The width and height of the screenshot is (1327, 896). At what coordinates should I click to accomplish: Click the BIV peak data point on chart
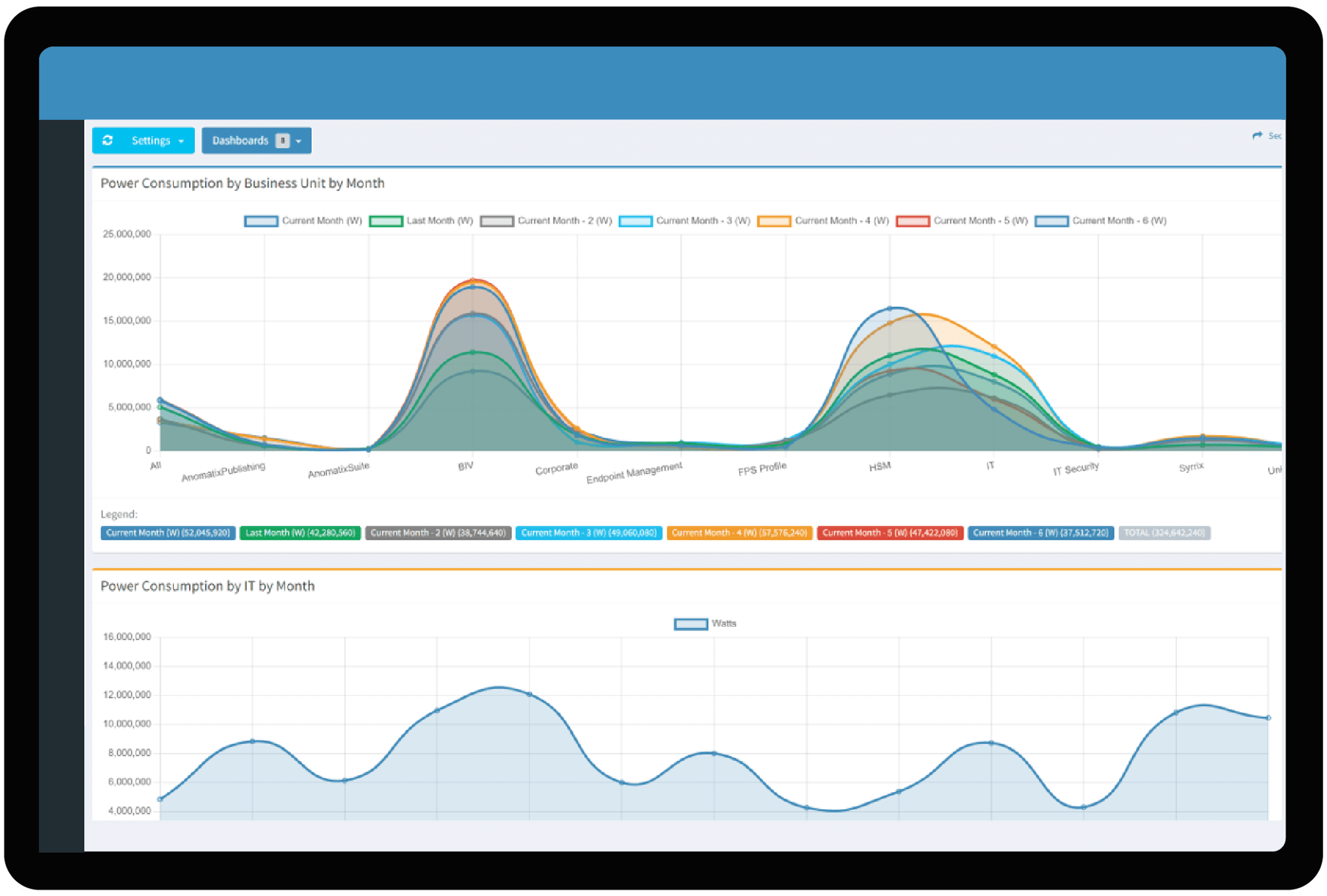click(x=473, y=281)
